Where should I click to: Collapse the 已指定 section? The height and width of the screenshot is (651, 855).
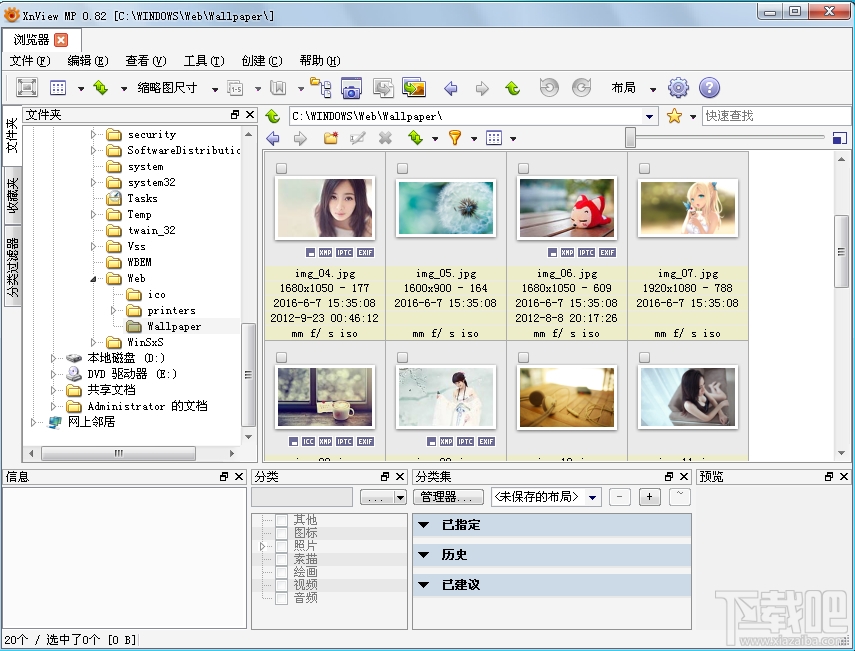pos(424,525)
